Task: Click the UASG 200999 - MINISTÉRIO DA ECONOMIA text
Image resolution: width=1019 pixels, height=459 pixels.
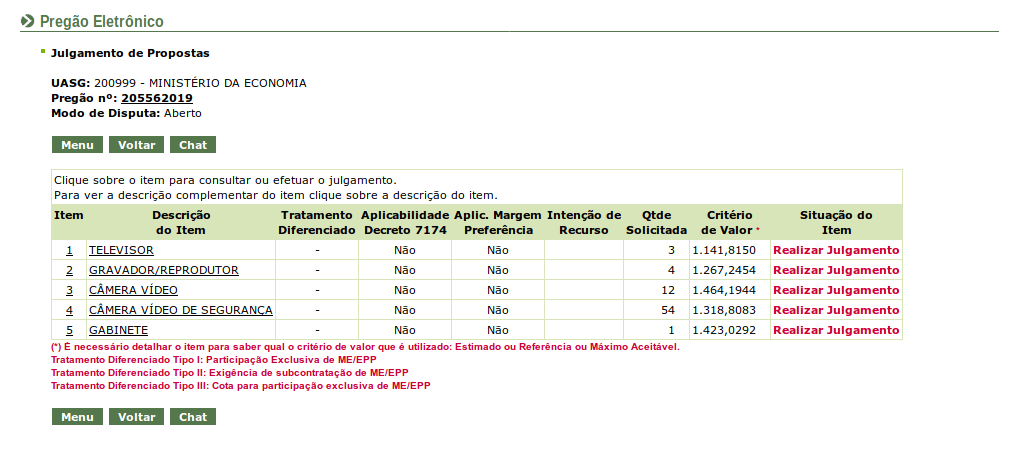Action: coord(179,83)
